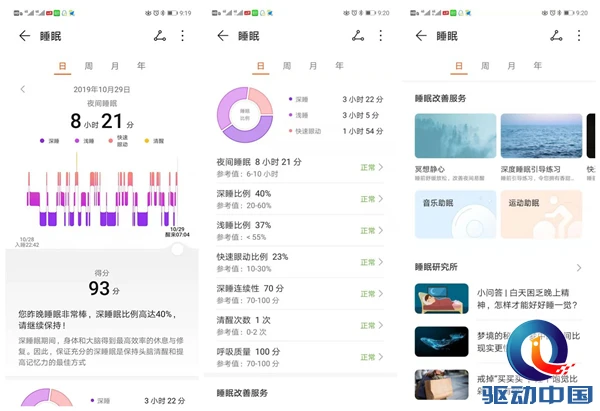Open three-dot menu on right screen

pyautogui.click(x=579, y=36)
